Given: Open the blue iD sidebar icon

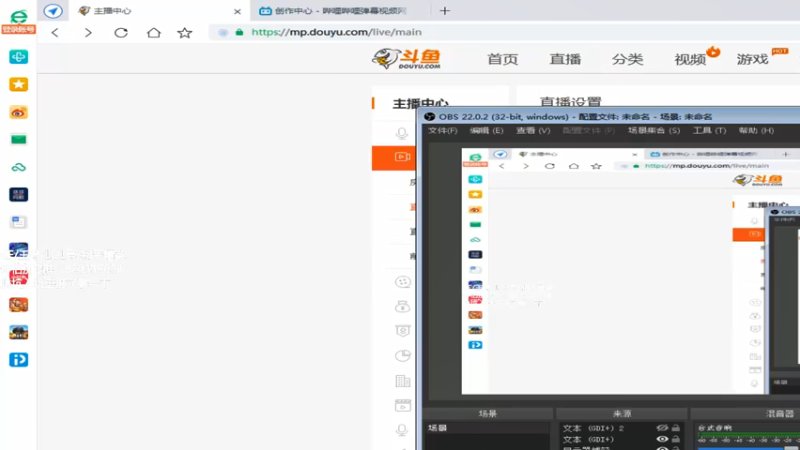Looking at the screenshot, I should 18,360.
